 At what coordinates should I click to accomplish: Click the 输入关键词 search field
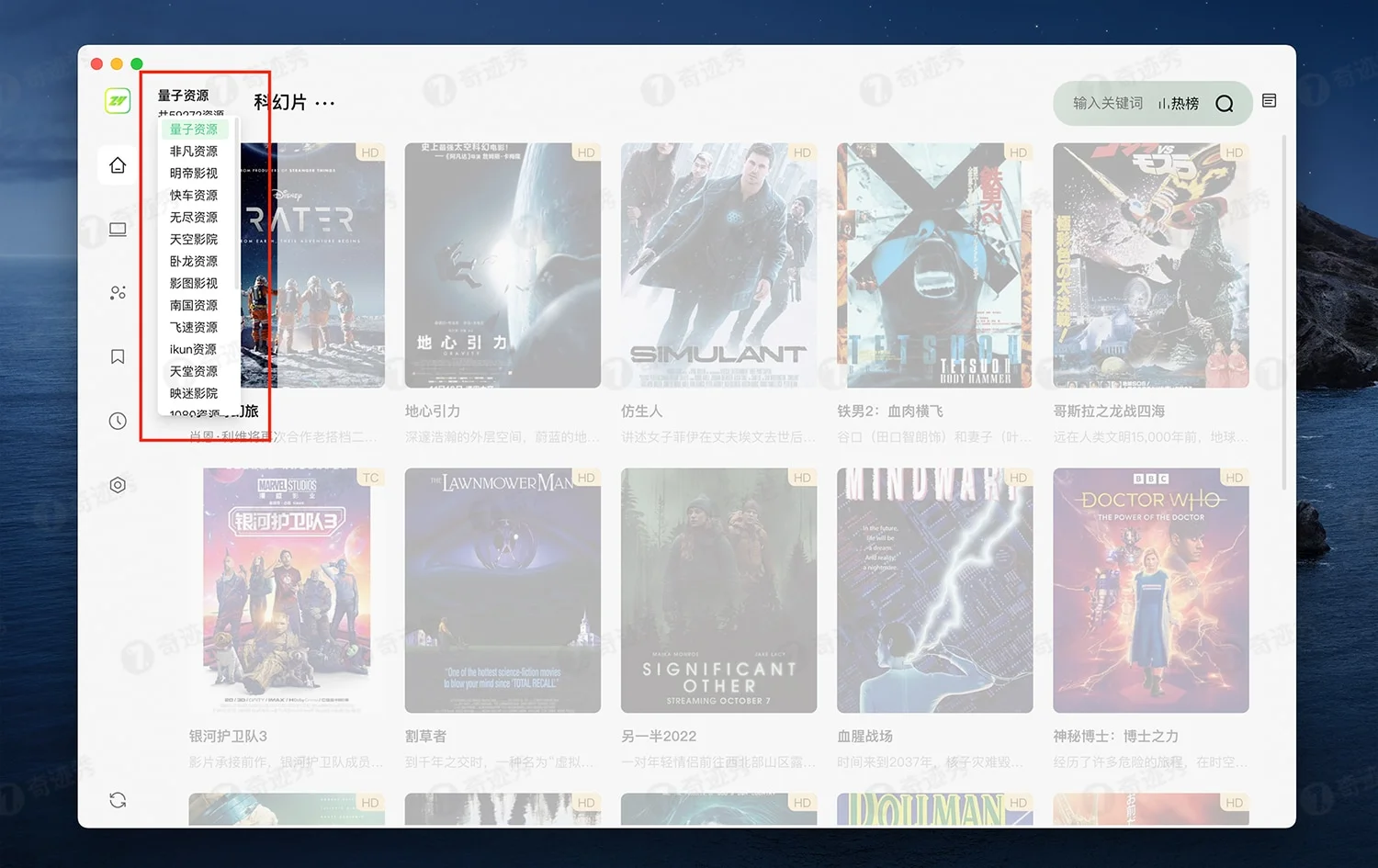click(1108, 104)
